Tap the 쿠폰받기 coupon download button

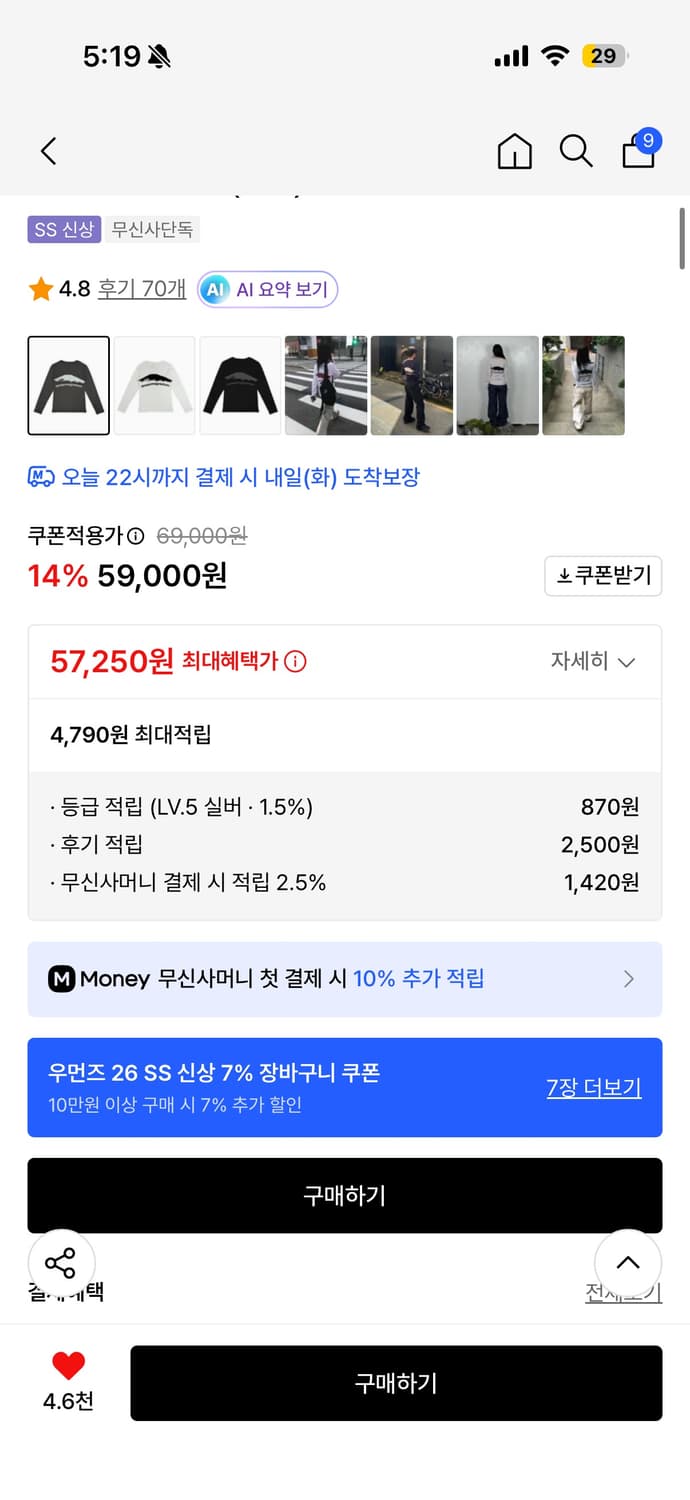[603, 576]
